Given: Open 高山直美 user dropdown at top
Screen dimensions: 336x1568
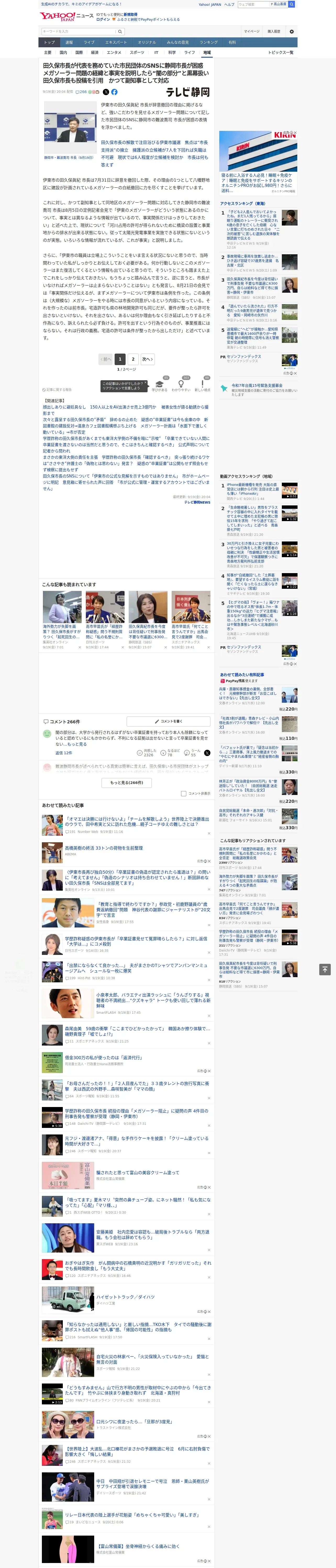Looking at the screenshot, I should tap(278, 4).
